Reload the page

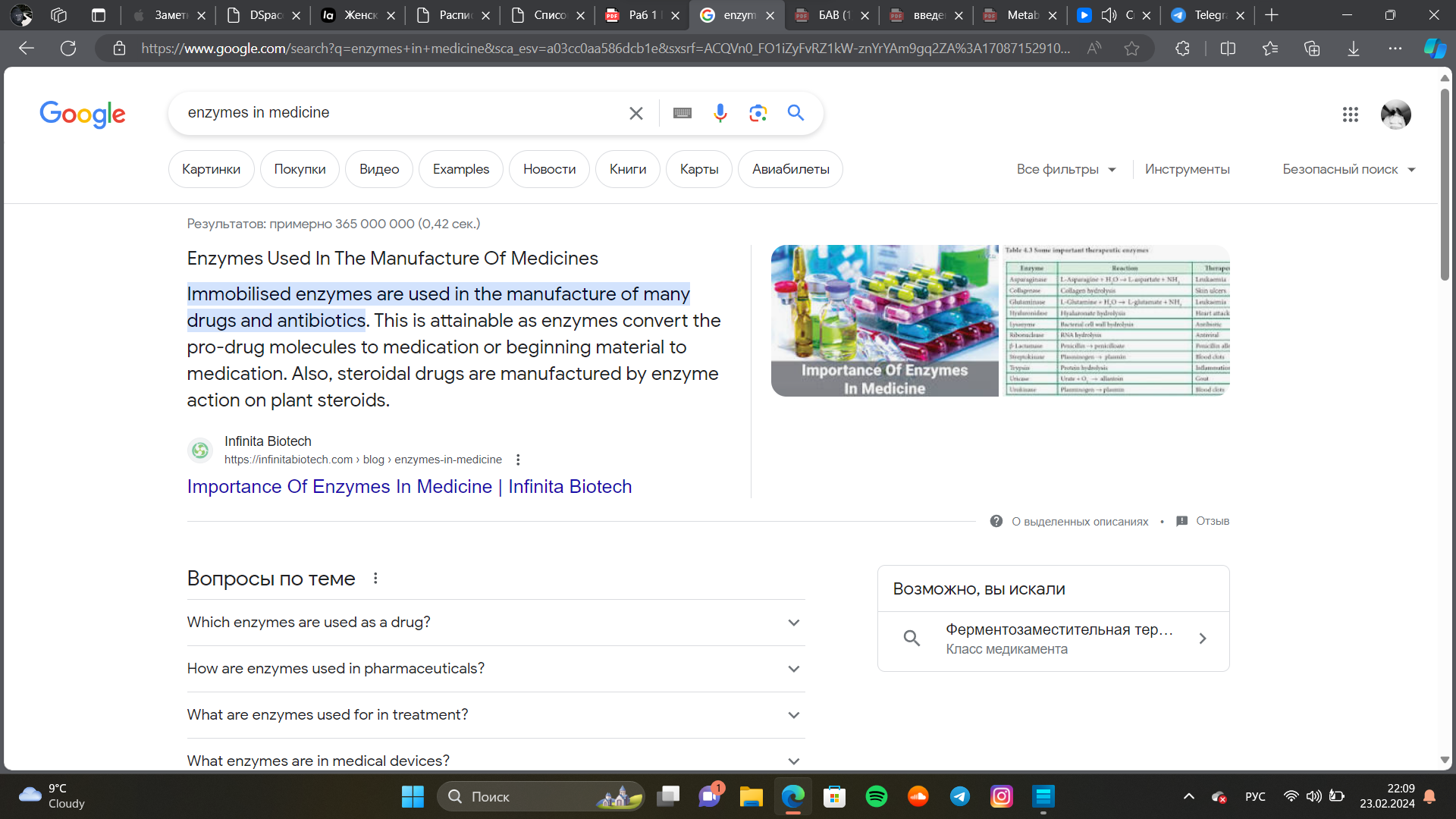pyautogui.click(x=68, y=49)
